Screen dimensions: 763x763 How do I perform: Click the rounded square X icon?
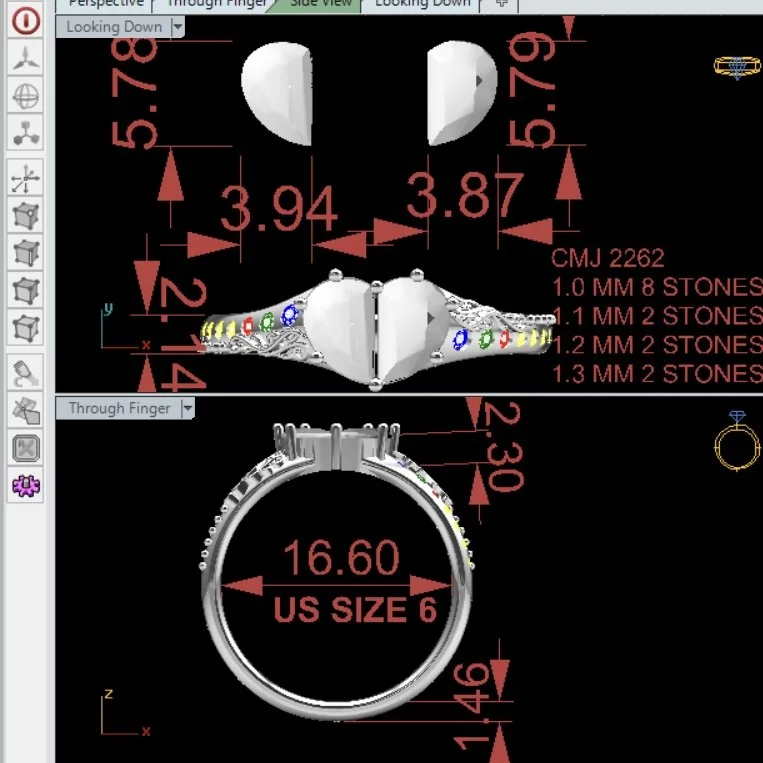click(26, 448)
